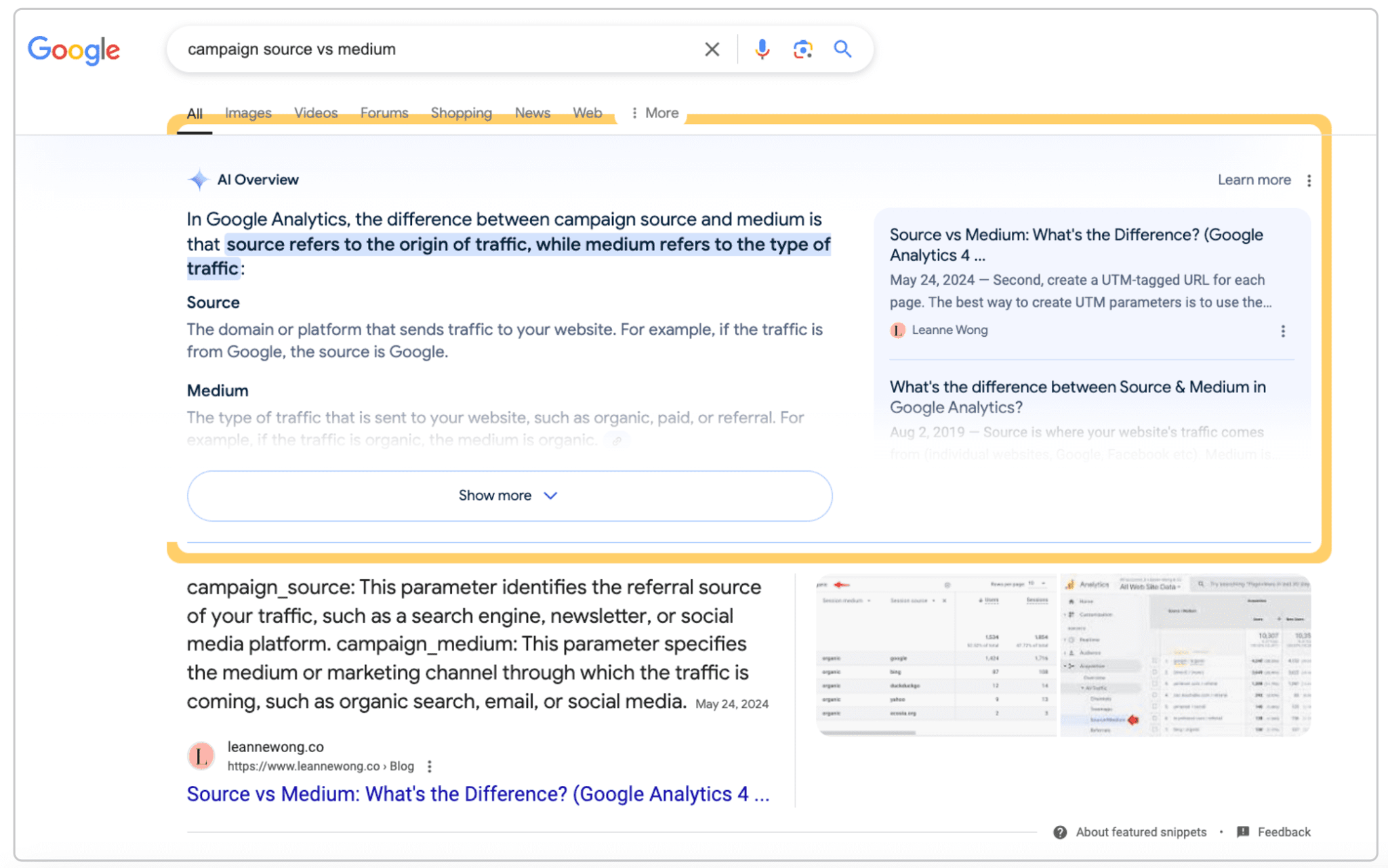The width and height of the screenshot is (1388, 868).
Task: Clear the search query with the X icon
Action: (x=712, y=48)
